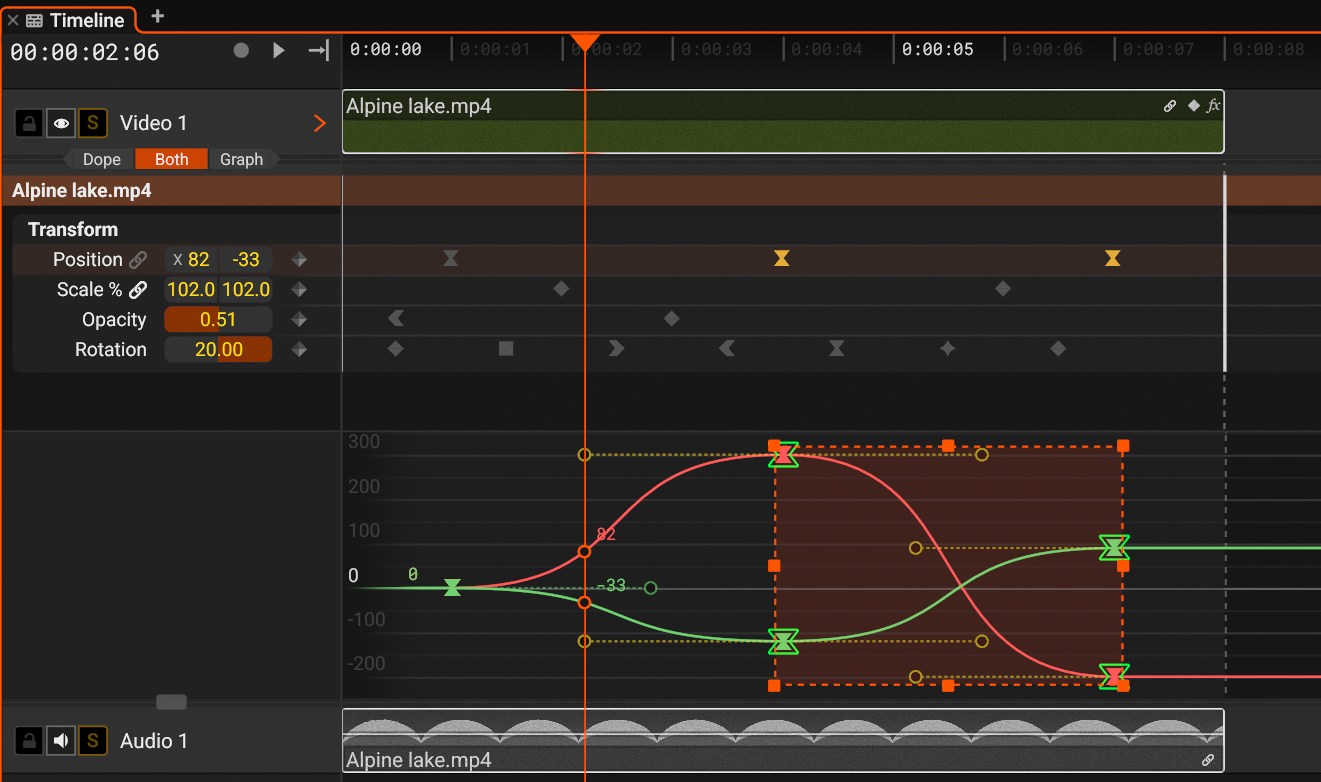Toggle the Scale % proportional link icon
Image resolution: width=1321 pixels, height=782 pixels.
coord(138,290)
